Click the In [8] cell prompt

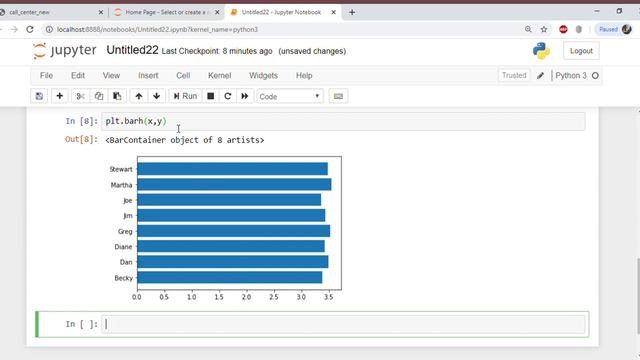click(x=82, y=121)
